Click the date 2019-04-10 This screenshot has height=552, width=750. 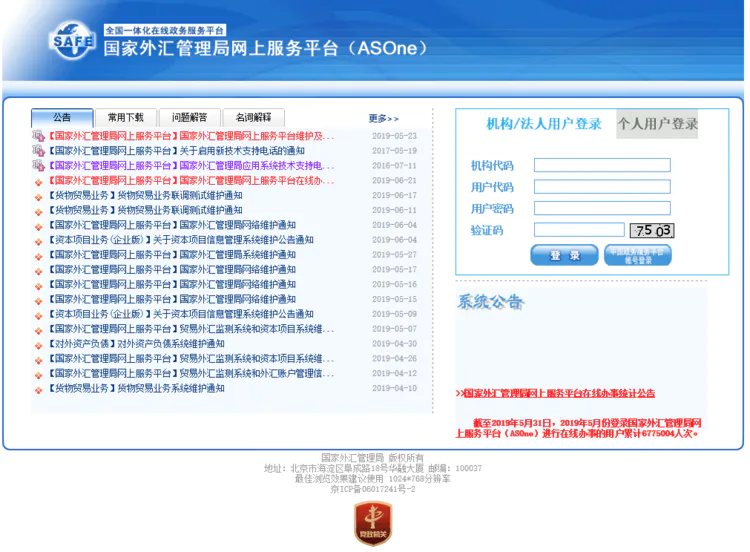pyautogui.click(x=394, y=388)
